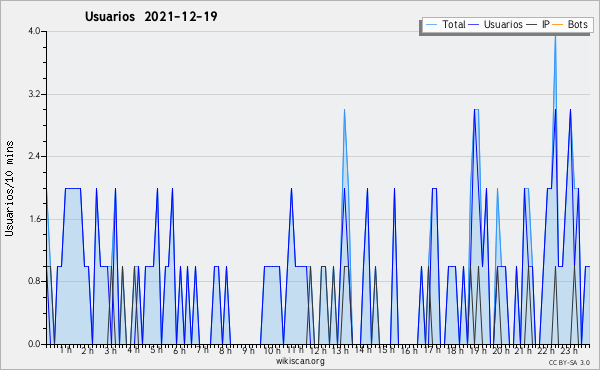Click the orange Bots legend line
Viewport: 600px width, 370px height.
tap(558, 25)
